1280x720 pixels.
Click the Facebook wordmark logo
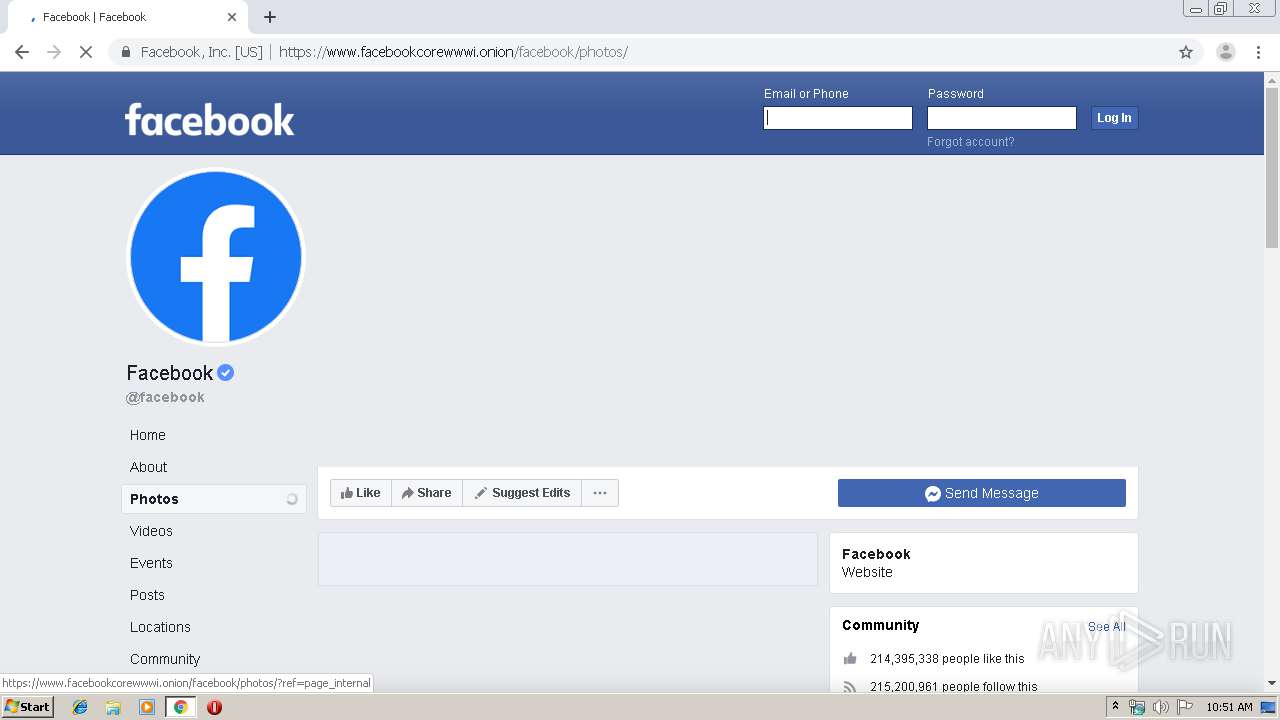[209, 120]
